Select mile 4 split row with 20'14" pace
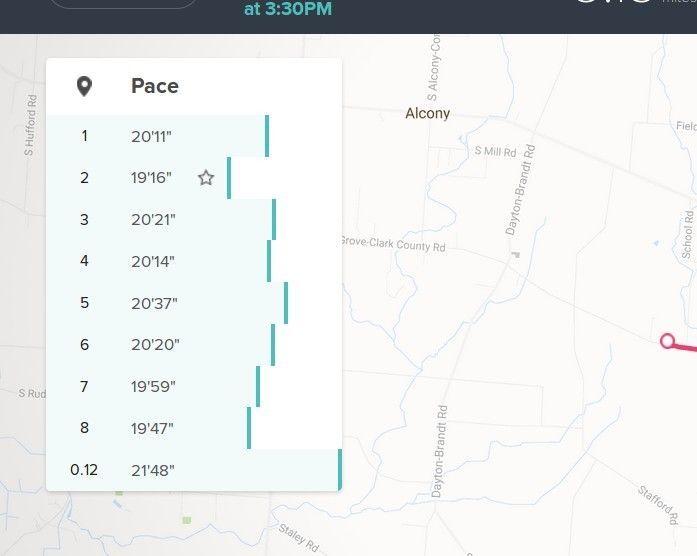 (x=194, y=261)
